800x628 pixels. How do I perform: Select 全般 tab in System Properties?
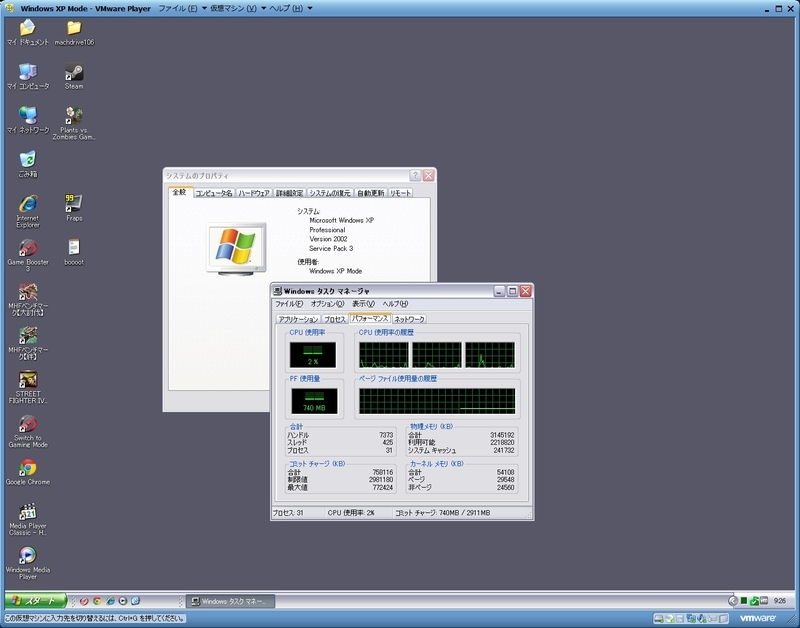180,192
